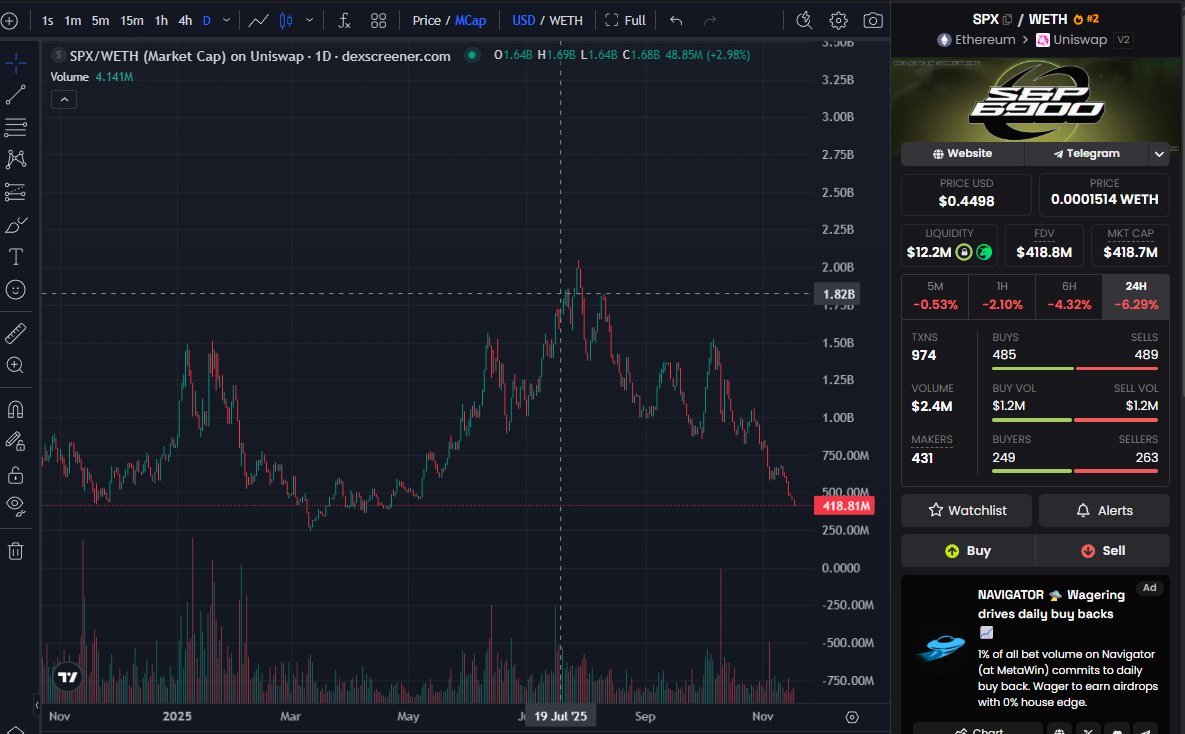The image size is (1185, 734).
Task: Select the crosshair cursor tool
Action: 15,63
